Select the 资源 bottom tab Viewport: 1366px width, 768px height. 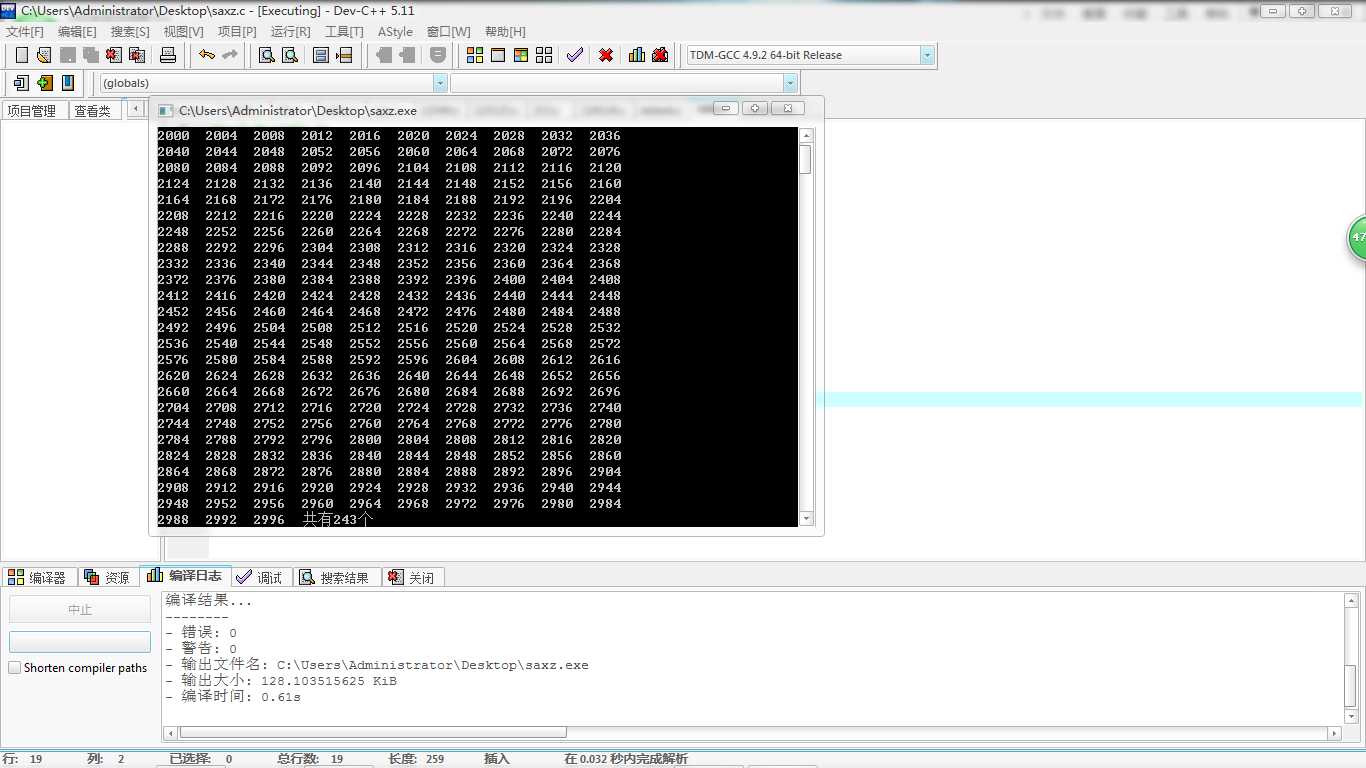coord(108,577)
